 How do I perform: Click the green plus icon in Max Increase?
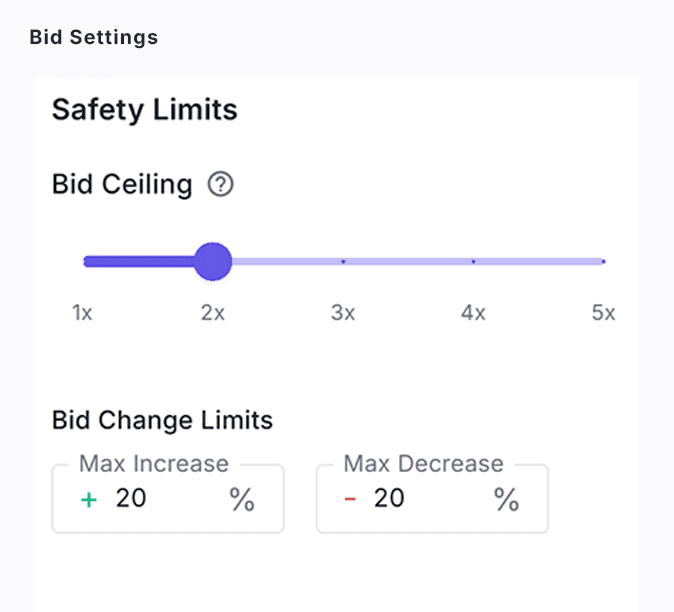[89, 499]
